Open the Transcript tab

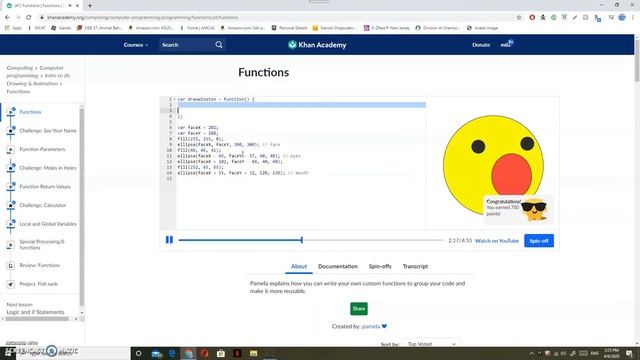[x=415, y=266]
